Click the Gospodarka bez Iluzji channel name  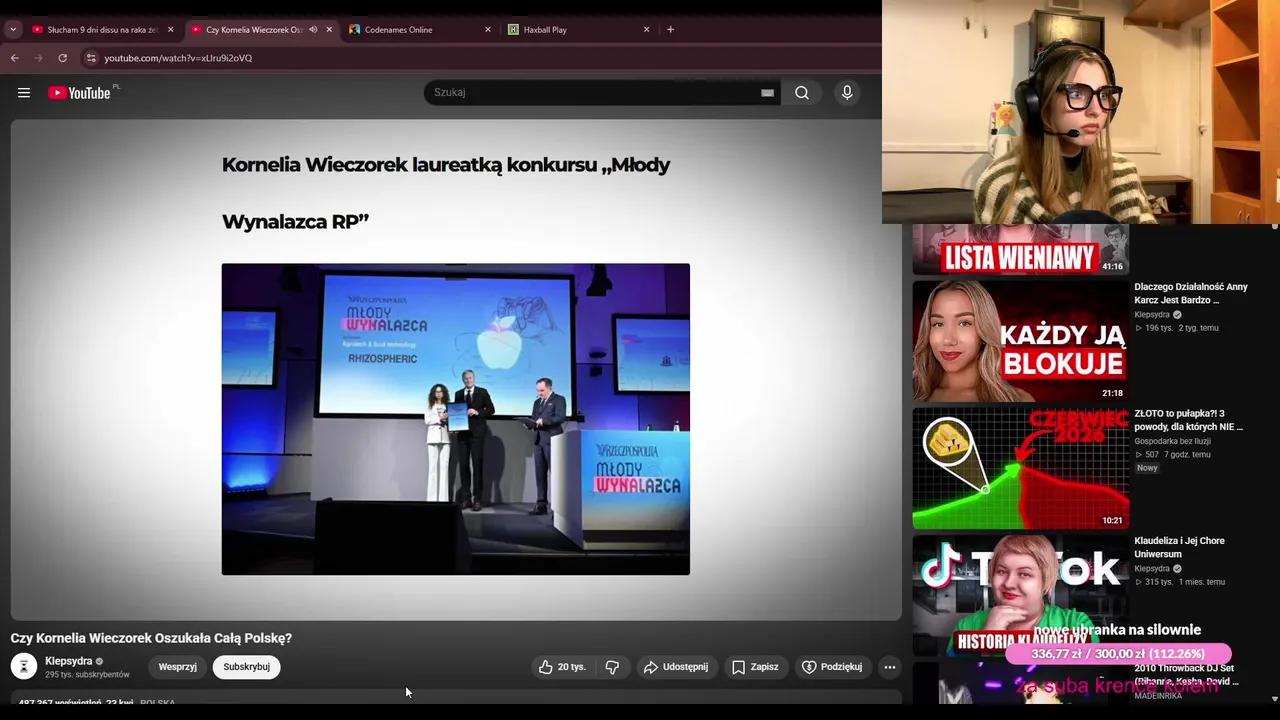point(1172,441)
